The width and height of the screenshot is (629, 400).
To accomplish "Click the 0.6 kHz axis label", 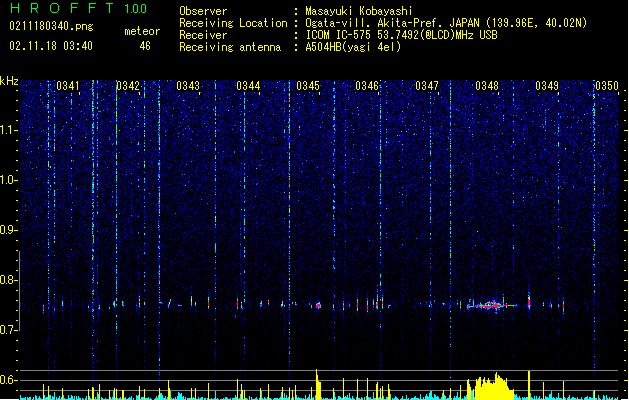I will point(9,380).
